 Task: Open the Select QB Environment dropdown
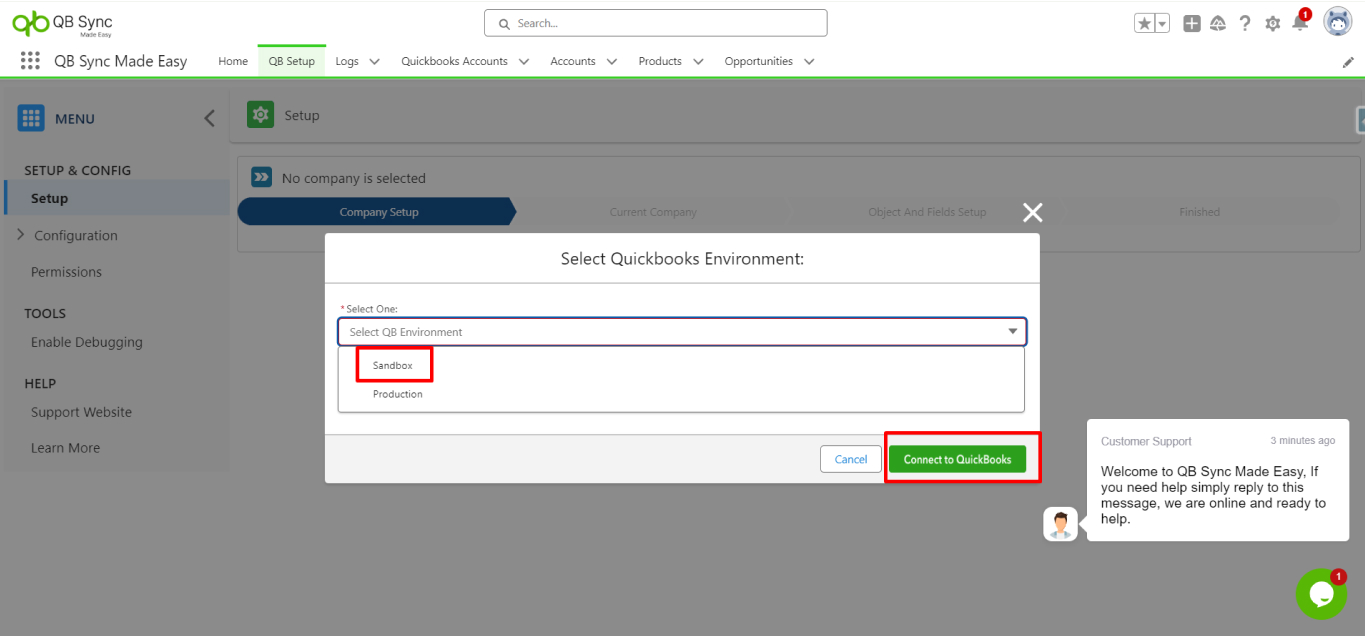pyautogui.click(x=682, y=332)
